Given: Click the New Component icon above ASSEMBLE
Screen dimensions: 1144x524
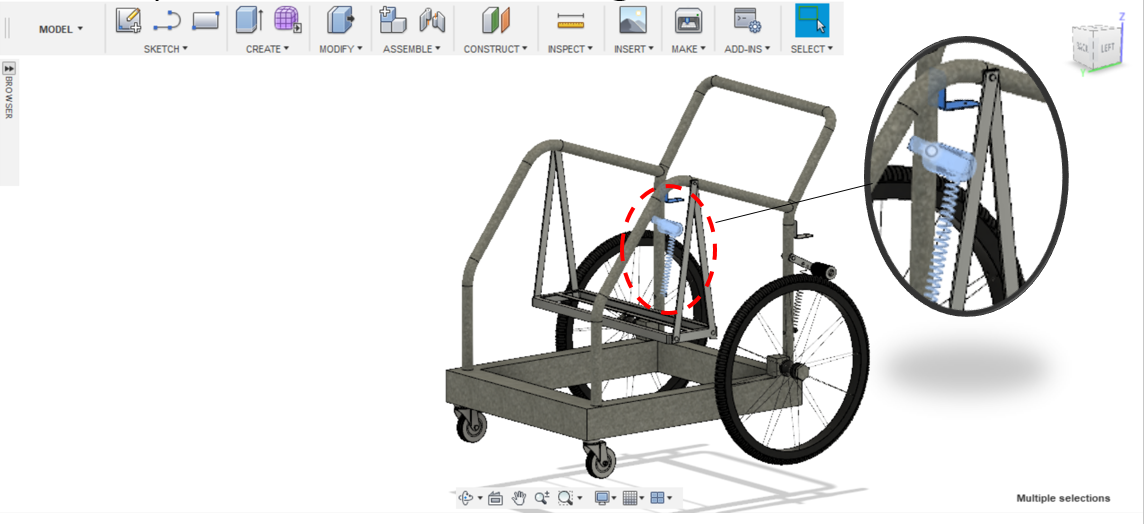Looking at the screenshot, I should (393, 20).
